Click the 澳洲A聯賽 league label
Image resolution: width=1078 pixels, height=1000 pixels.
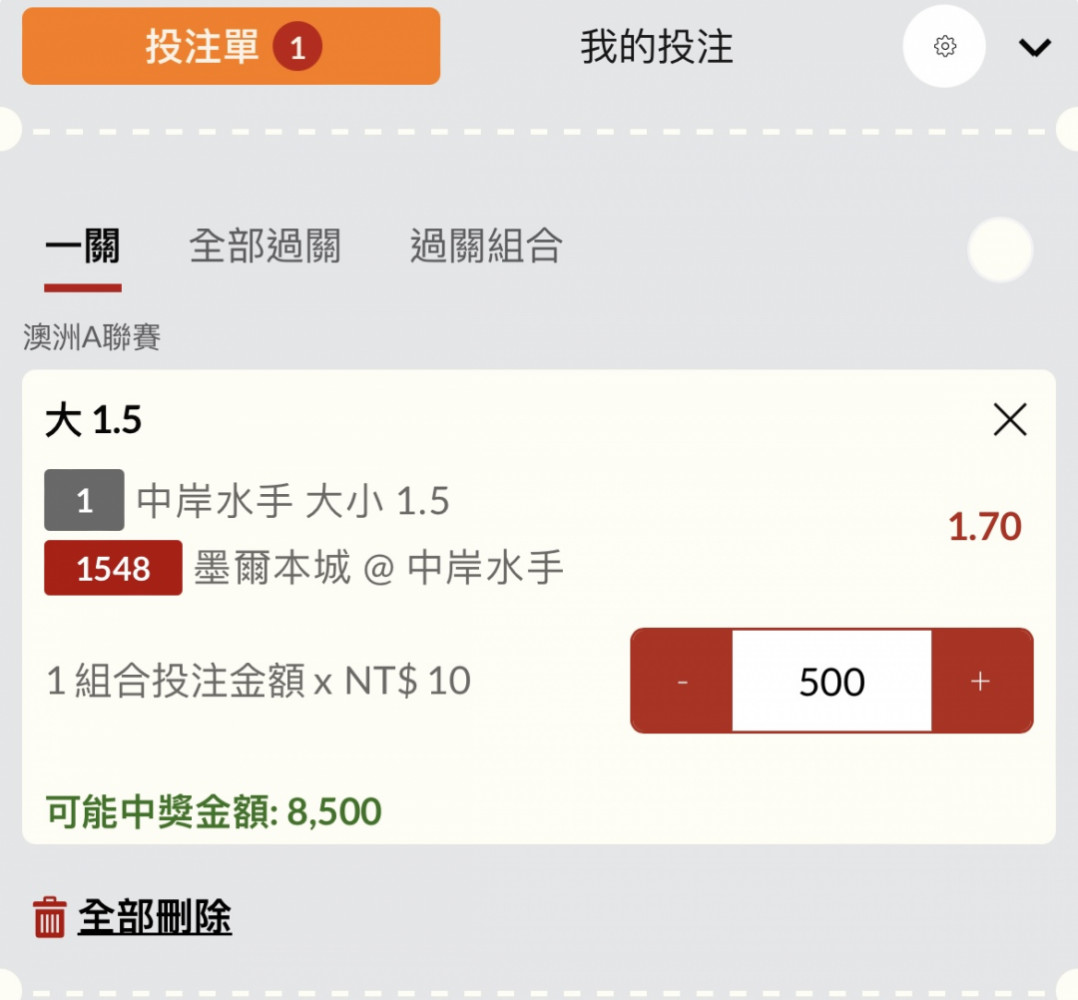(x=92, y=337)
